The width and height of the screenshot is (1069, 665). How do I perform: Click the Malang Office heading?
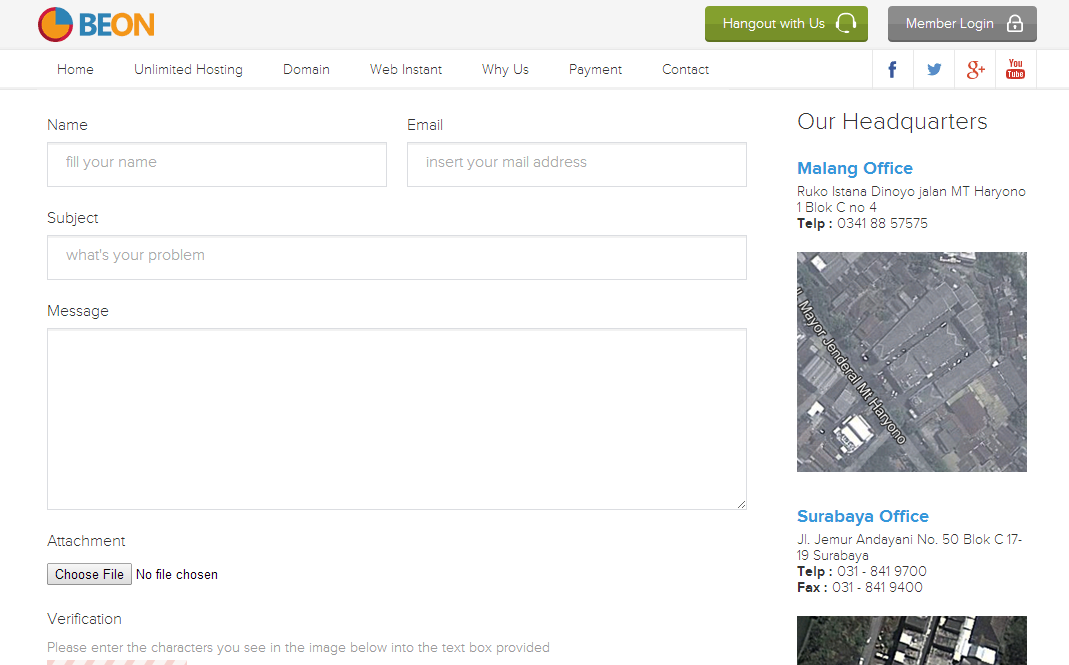click(x=855, y=168)
